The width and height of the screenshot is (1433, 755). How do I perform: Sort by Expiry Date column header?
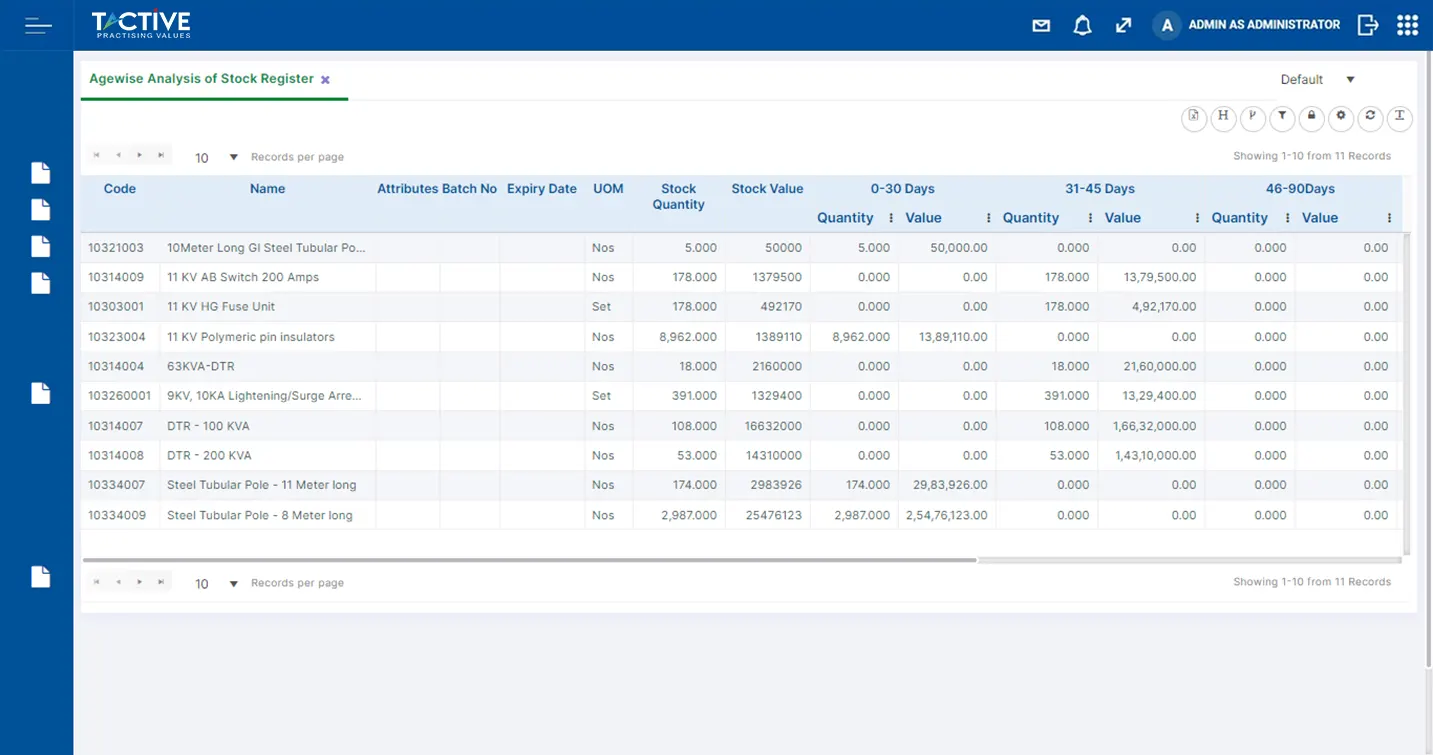click(542, 189)
